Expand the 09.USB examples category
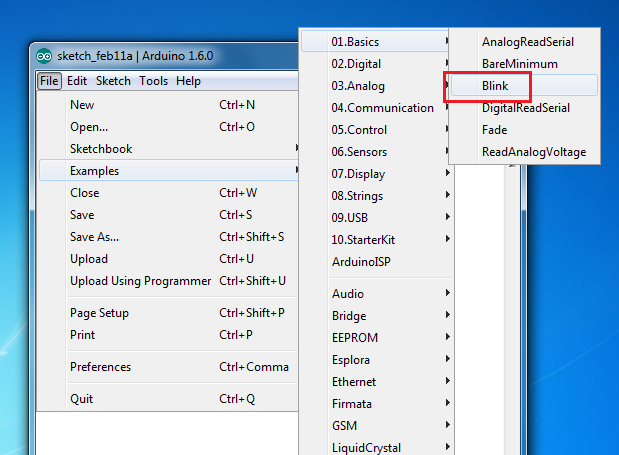Screen dimensions: 619x455 376,218
